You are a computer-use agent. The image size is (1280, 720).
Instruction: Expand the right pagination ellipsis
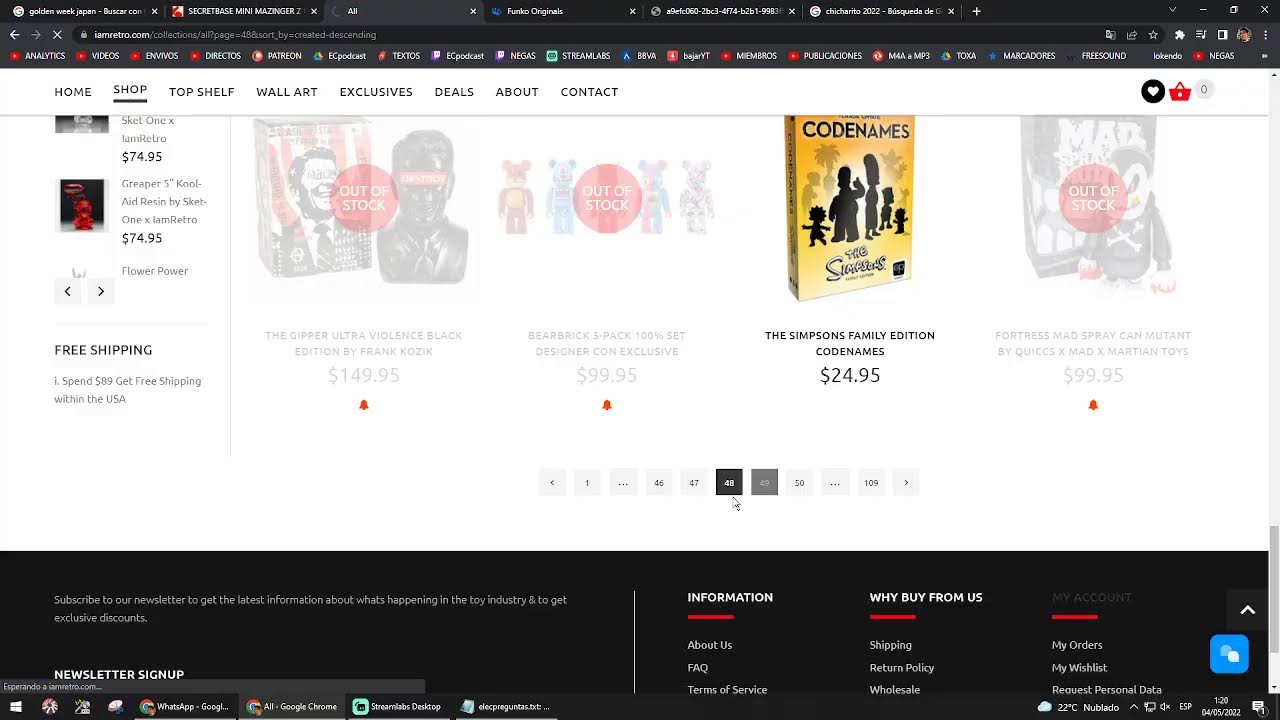[835, 483]
